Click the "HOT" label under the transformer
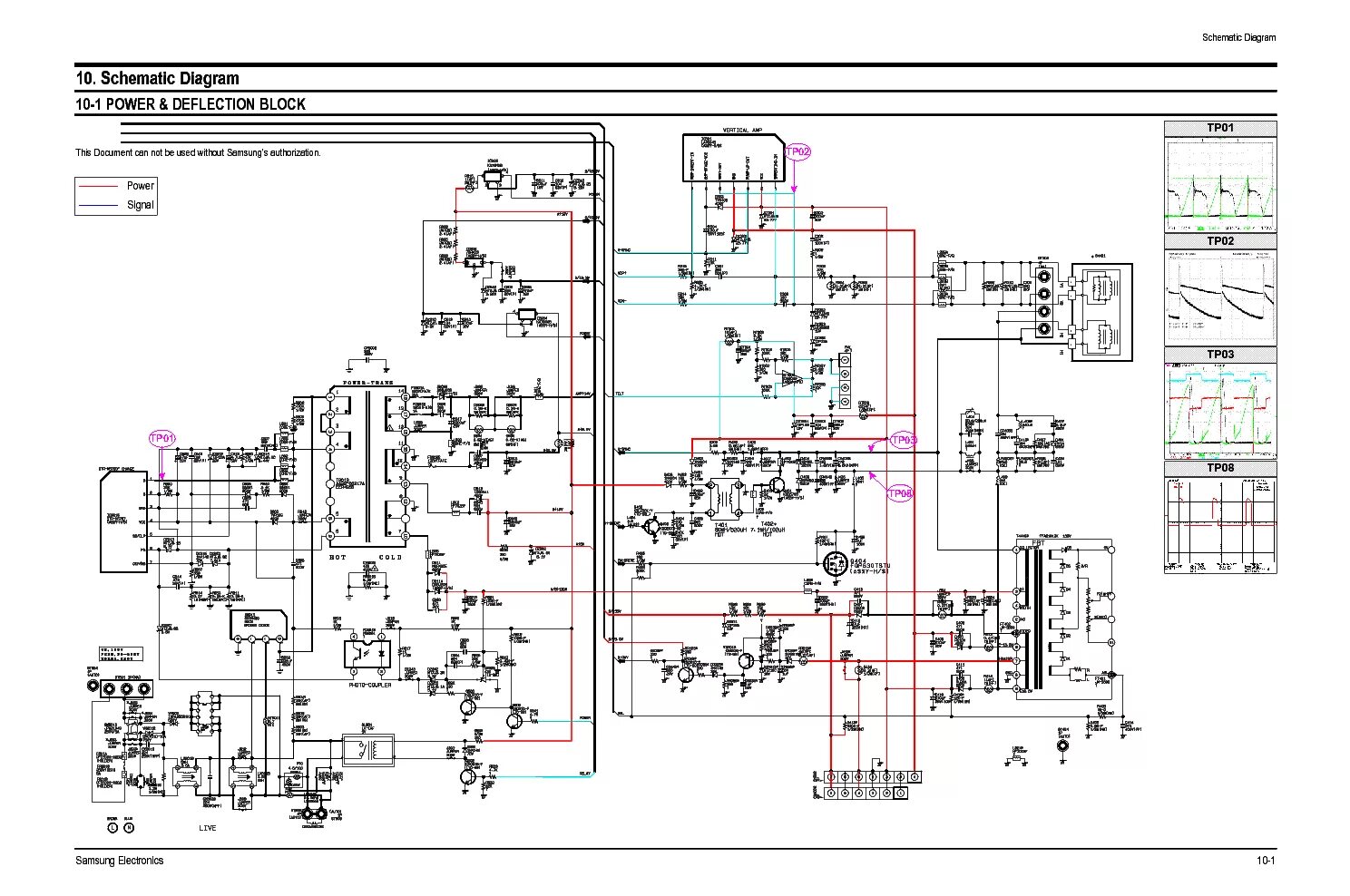This screenshot has width=1350, height=896. [x=337, y=557]
